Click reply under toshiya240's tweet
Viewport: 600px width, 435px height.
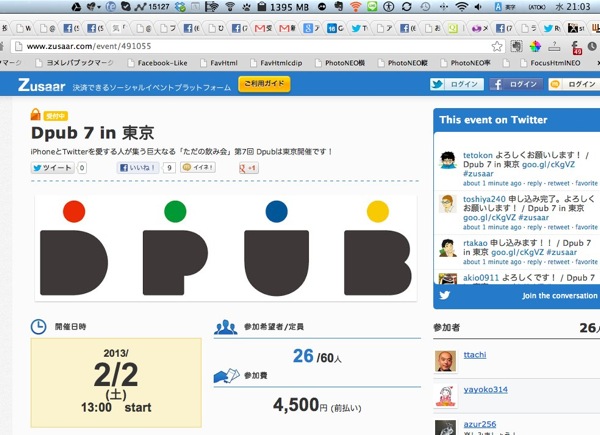[x=534, y=227]
